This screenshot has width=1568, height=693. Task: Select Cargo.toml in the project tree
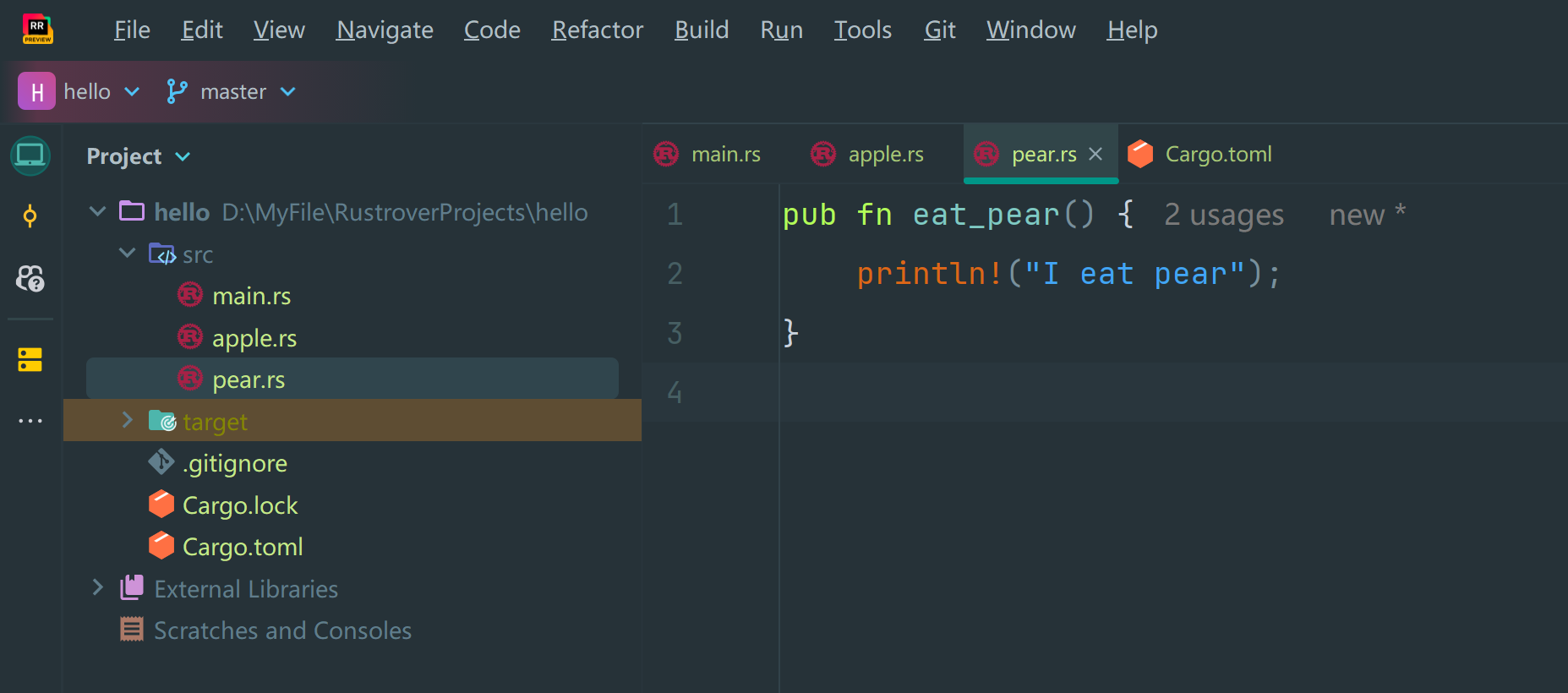(x=243, y=547)
